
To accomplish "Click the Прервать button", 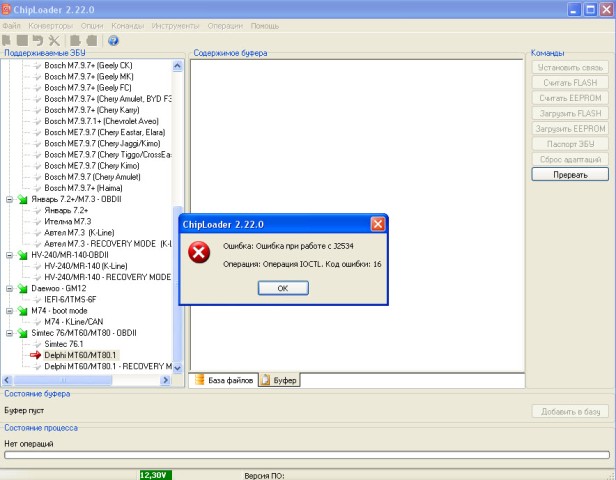I will [568, 174].
